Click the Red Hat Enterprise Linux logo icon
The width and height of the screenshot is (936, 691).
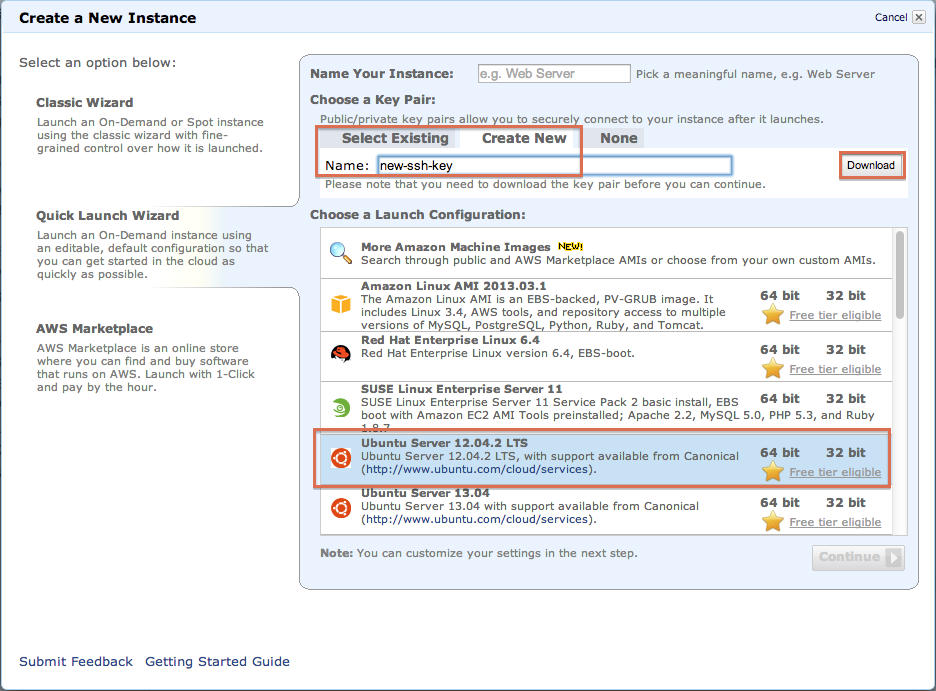(x=341, y=354)
